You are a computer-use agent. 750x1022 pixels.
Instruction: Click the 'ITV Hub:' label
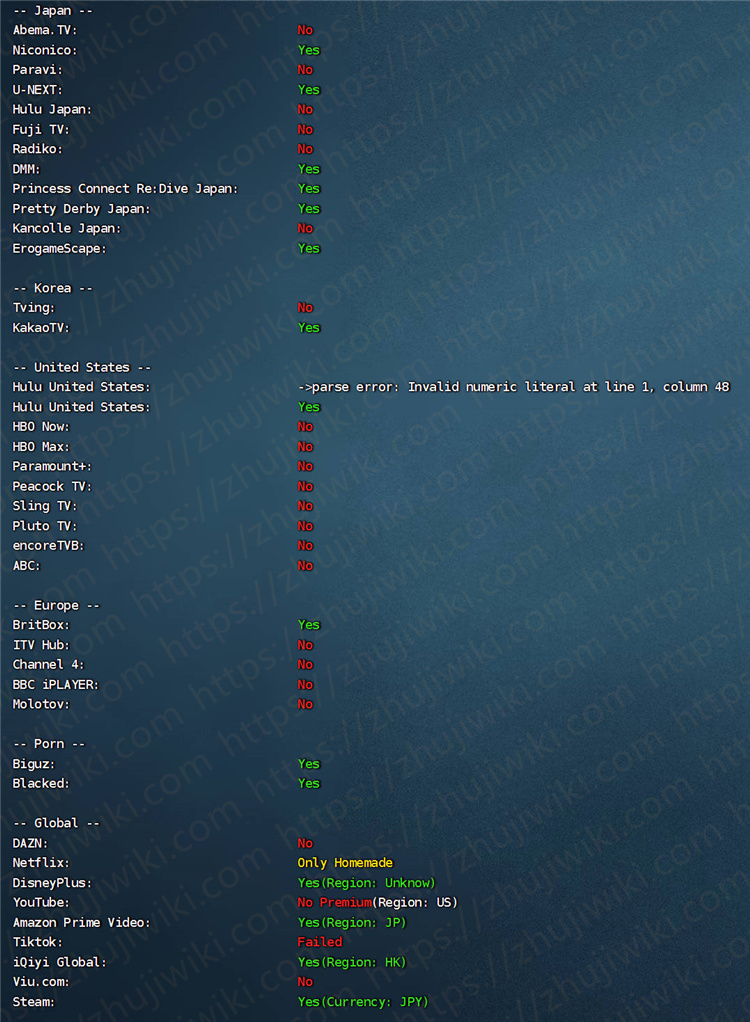[x=40, y=645]
